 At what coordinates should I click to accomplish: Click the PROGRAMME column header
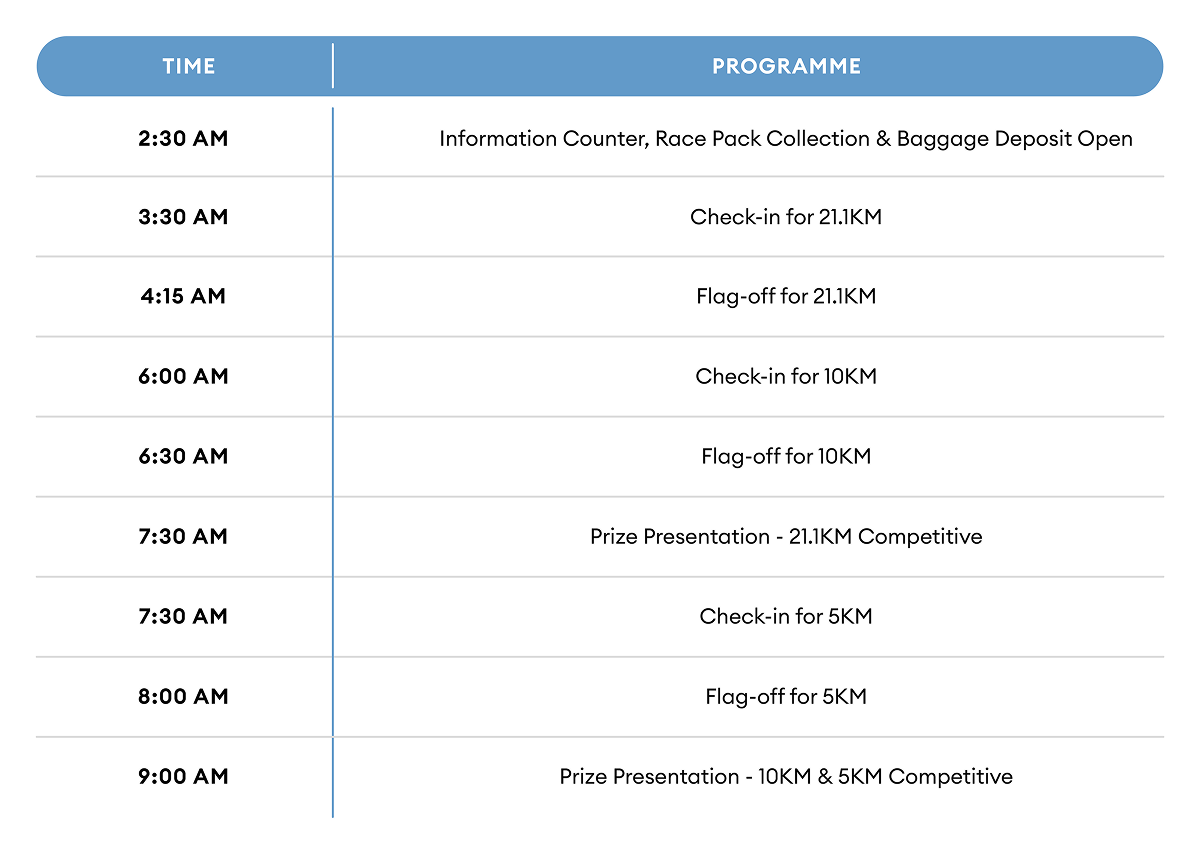pos(786,67)
